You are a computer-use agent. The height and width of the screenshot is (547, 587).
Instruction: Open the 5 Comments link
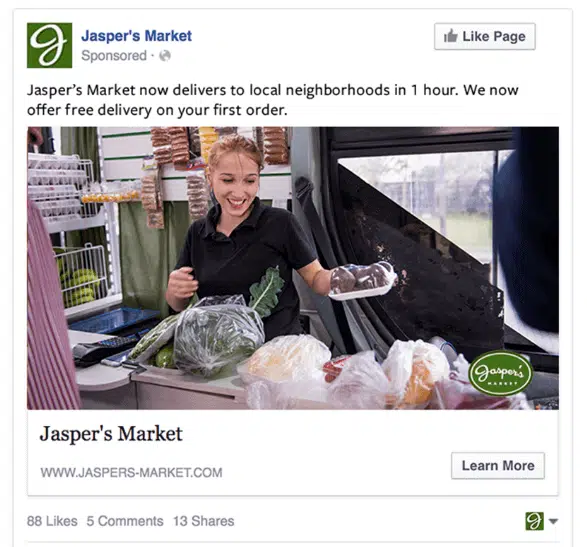pyautogui.click(x=125, y=521)
